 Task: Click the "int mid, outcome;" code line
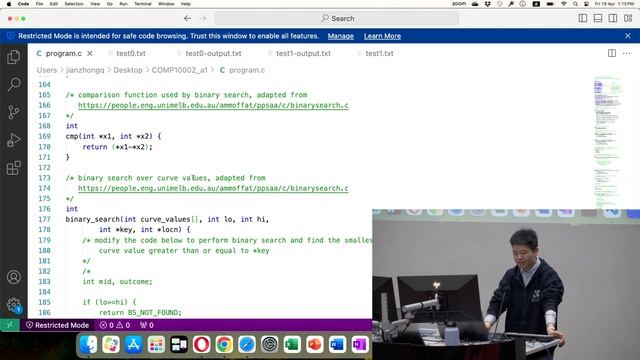117,282
